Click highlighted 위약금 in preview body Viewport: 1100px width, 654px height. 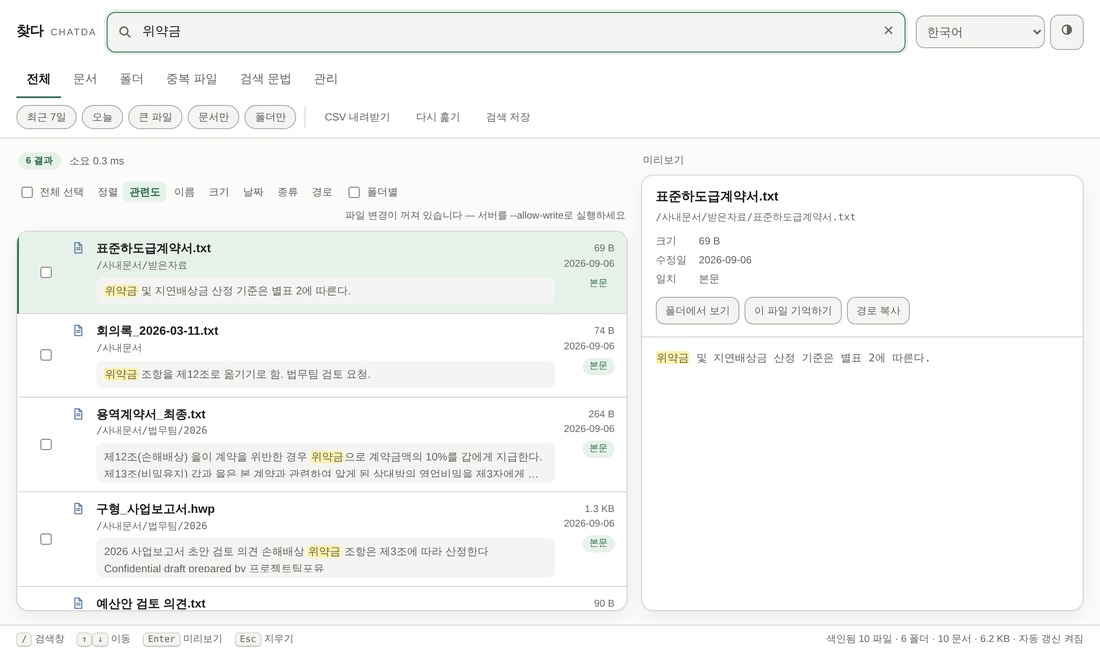click(x=672, y=358)
